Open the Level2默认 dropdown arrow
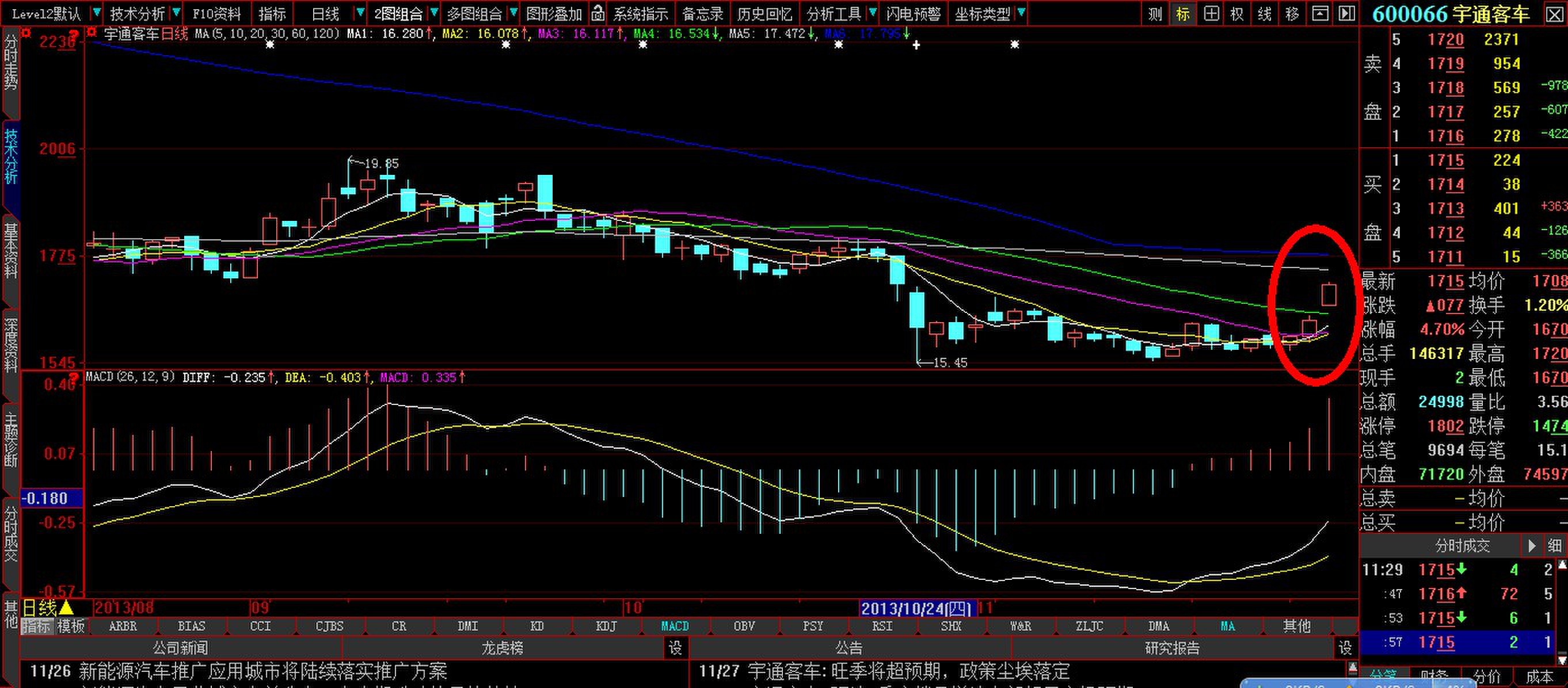The image size is (1568, 688). (96, 13)
